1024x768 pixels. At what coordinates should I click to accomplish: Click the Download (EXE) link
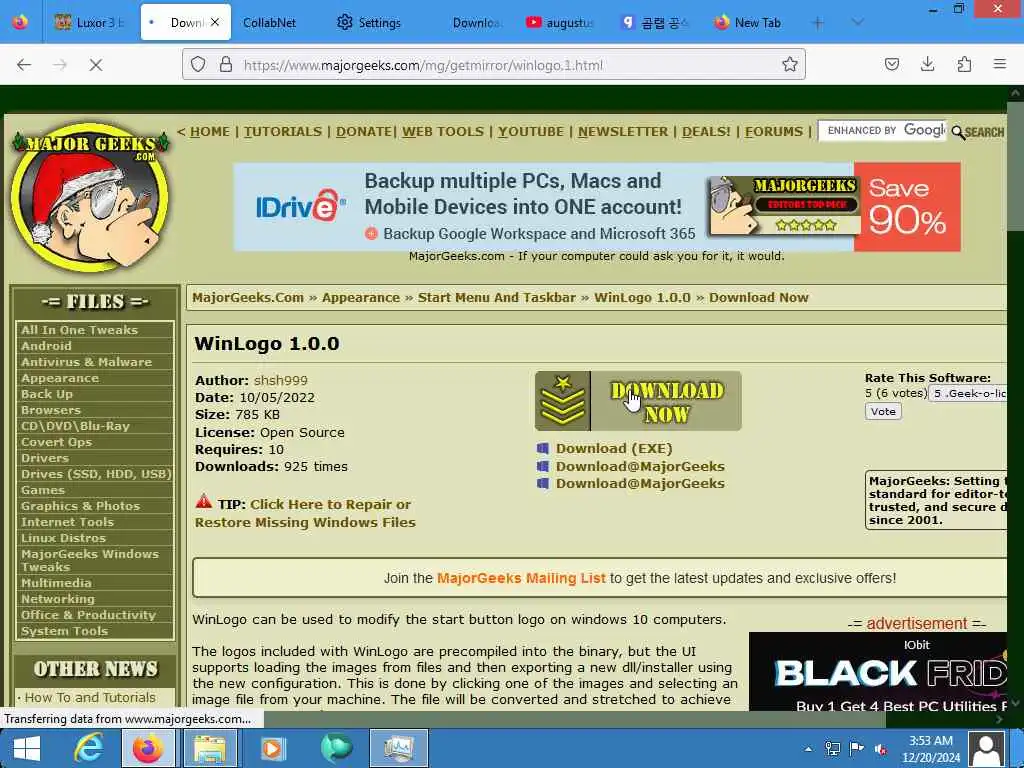click(614, 449)
